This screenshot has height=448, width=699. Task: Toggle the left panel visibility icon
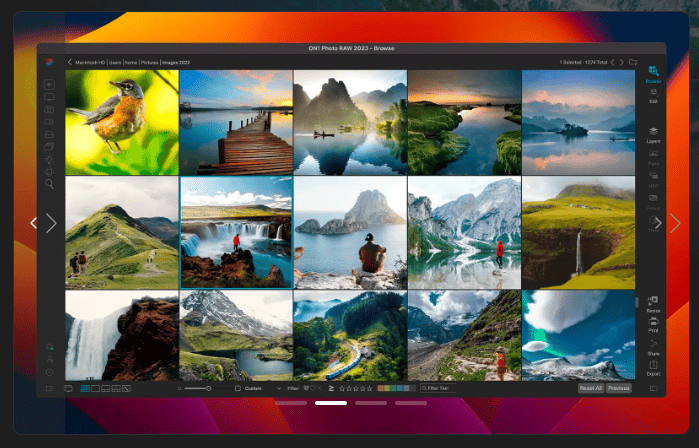pos(49,389)
